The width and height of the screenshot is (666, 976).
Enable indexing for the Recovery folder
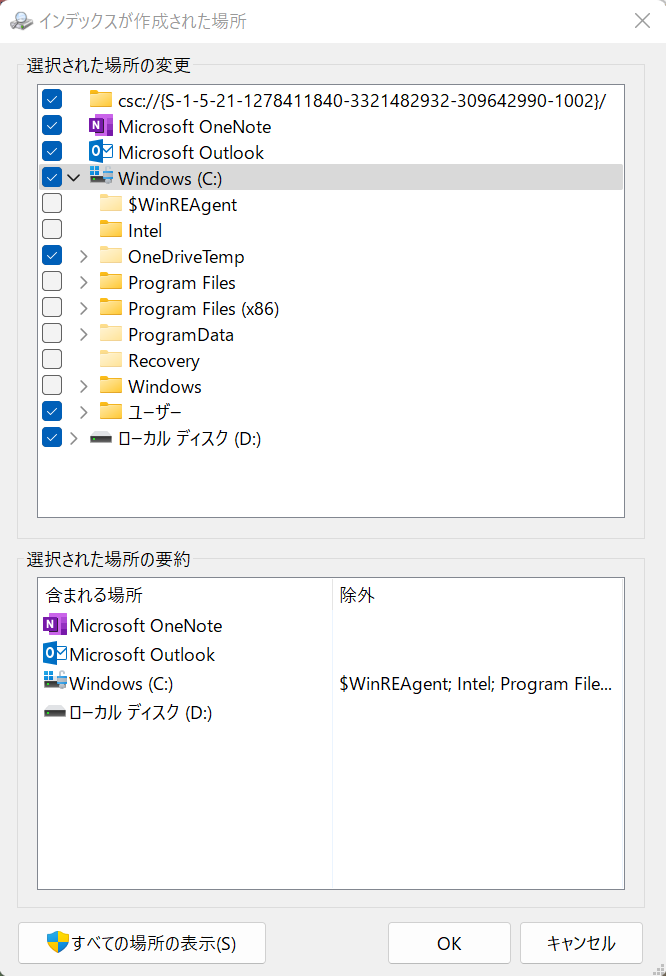click(52, 360)
